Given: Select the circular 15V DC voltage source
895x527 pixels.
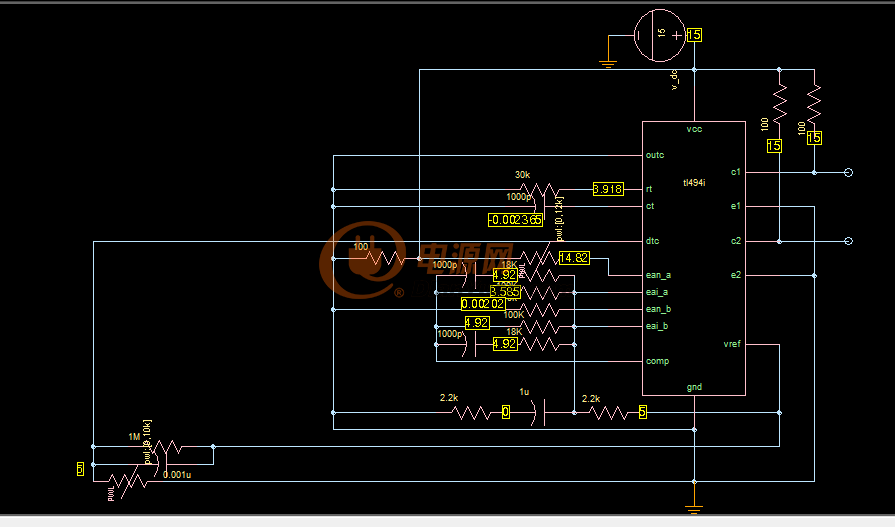Looking at the screenshot, I should click(x=660, y=35).
